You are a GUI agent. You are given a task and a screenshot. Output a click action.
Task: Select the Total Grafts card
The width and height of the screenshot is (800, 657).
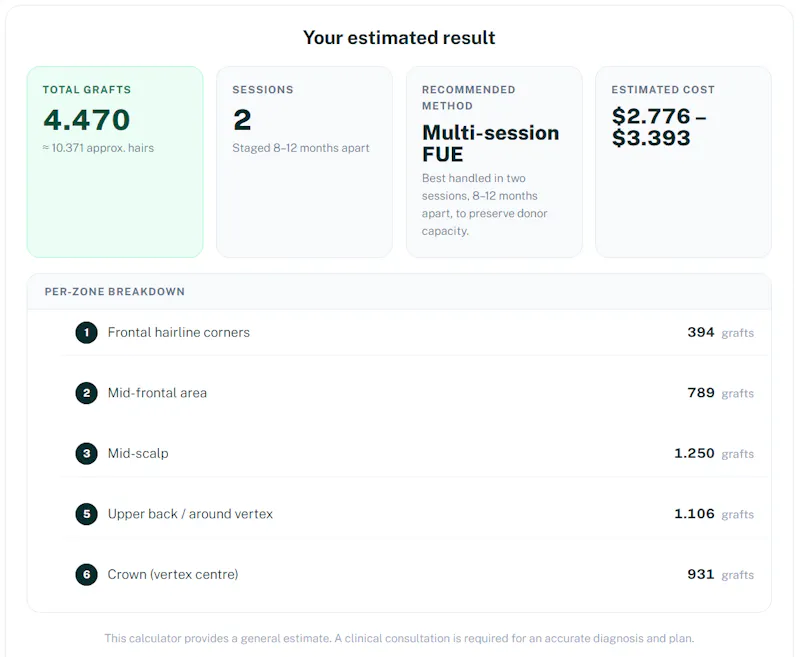pyautogui.click(x=115, y=162)
